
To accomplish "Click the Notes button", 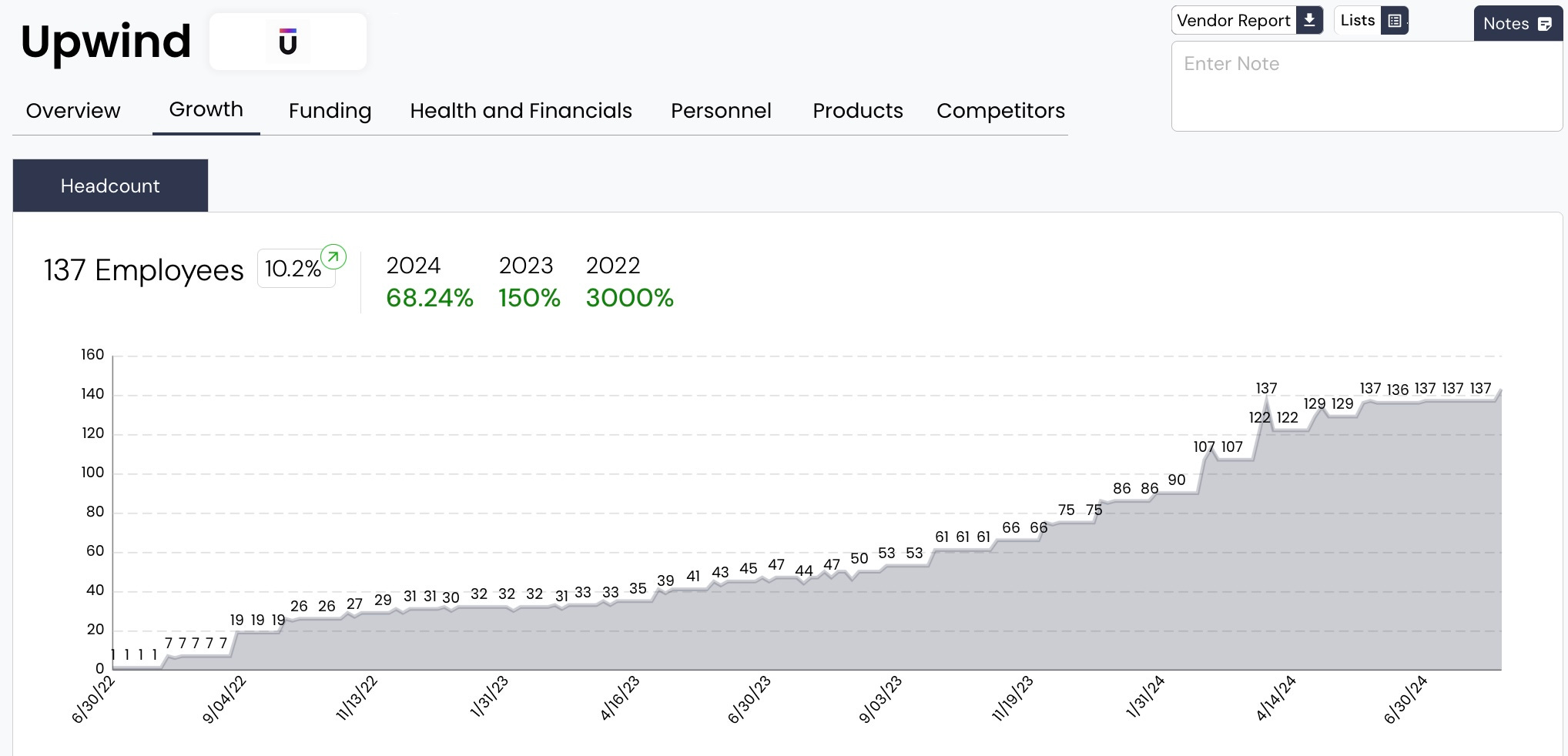I will click(x=1517, y=24).
